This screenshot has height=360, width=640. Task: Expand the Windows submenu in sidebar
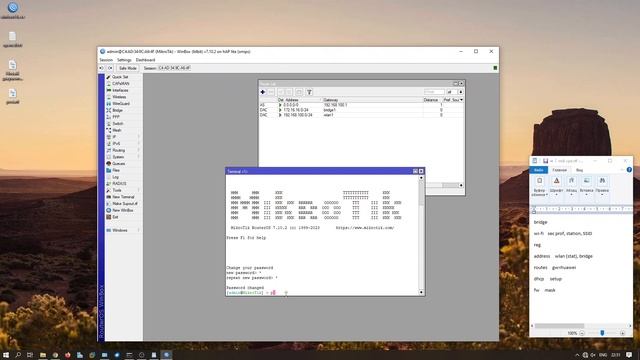pyautogui.click(x=123, y=230)
